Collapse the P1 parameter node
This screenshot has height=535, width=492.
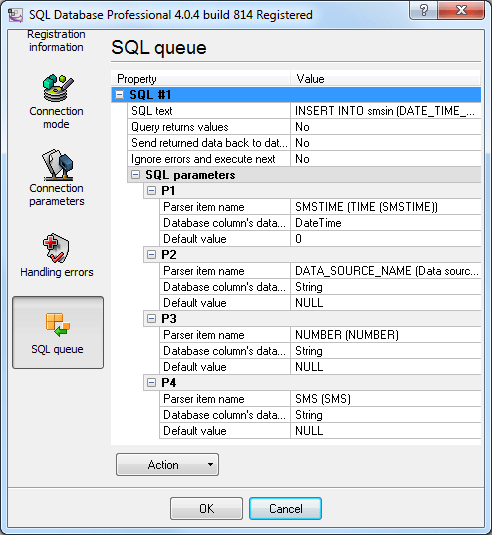coord(151,190)
